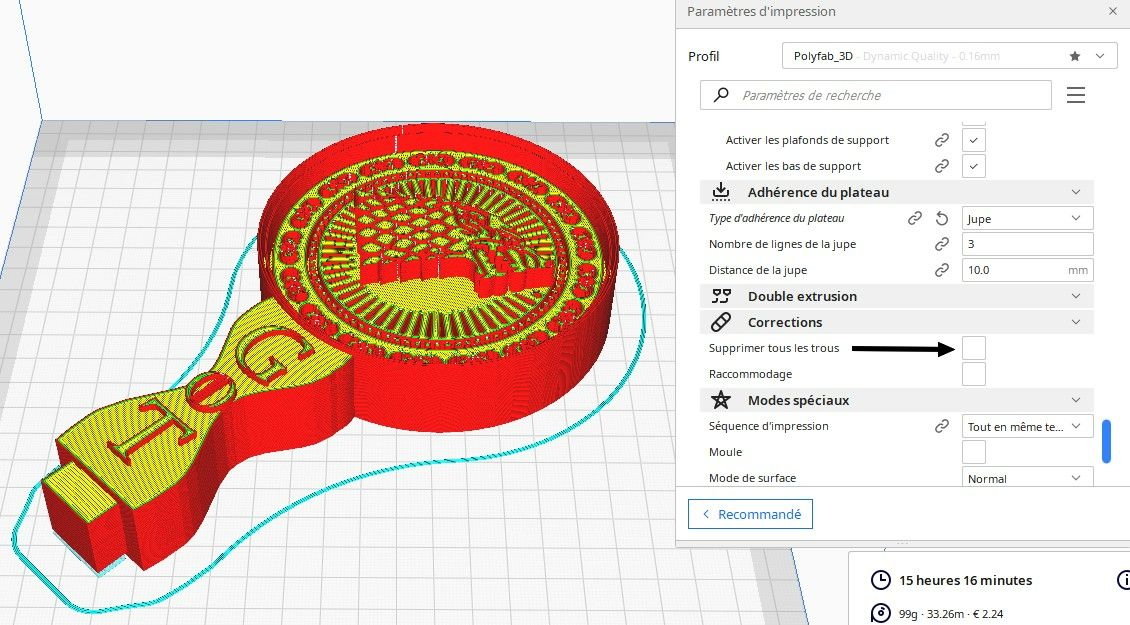The height and width of the screenshot is (625, 1130).
Task: Enable Supprimer tous les trous checkbox
Action: click(974, 348)
